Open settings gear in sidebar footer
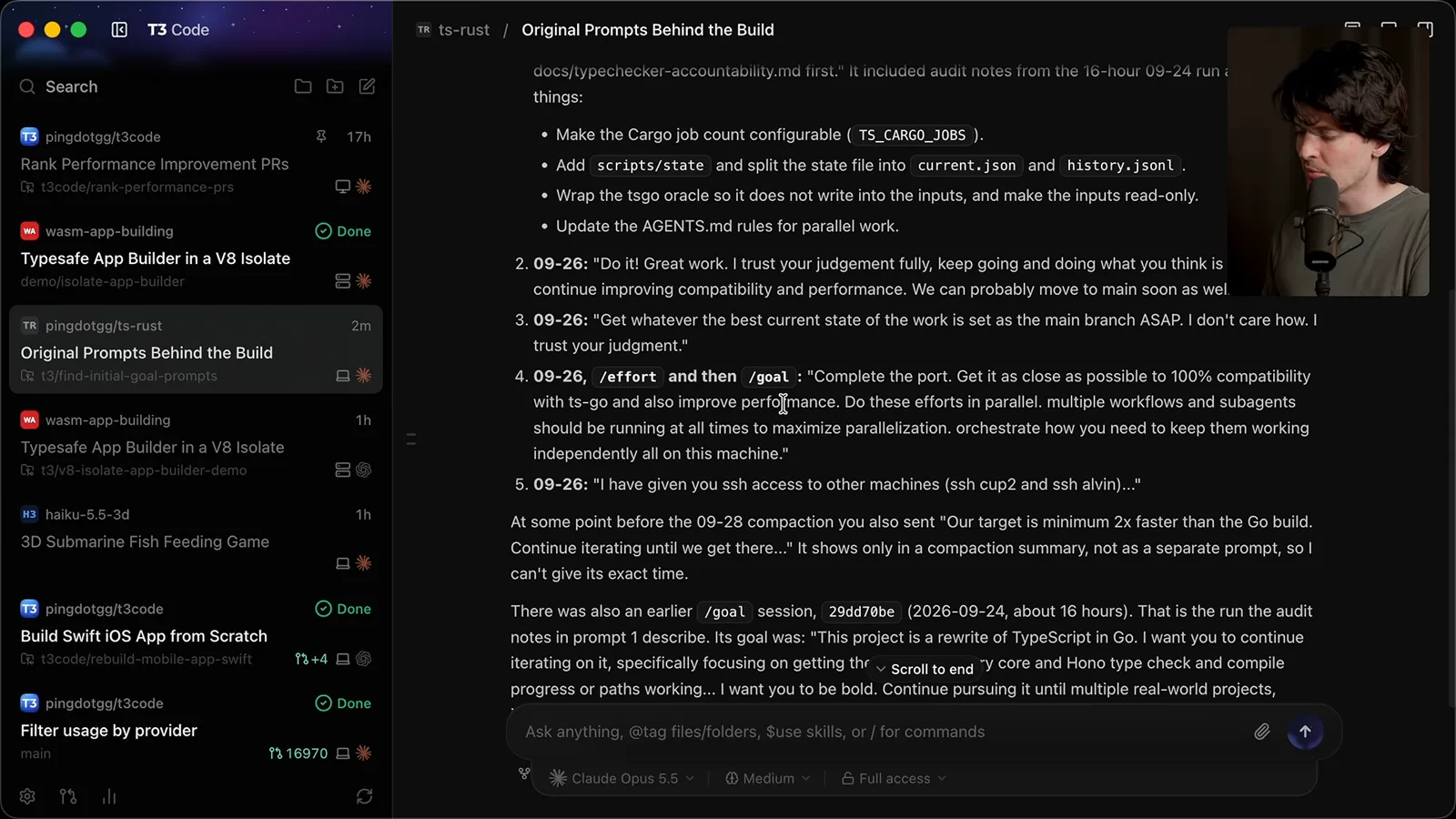 [x=27, y=796]
